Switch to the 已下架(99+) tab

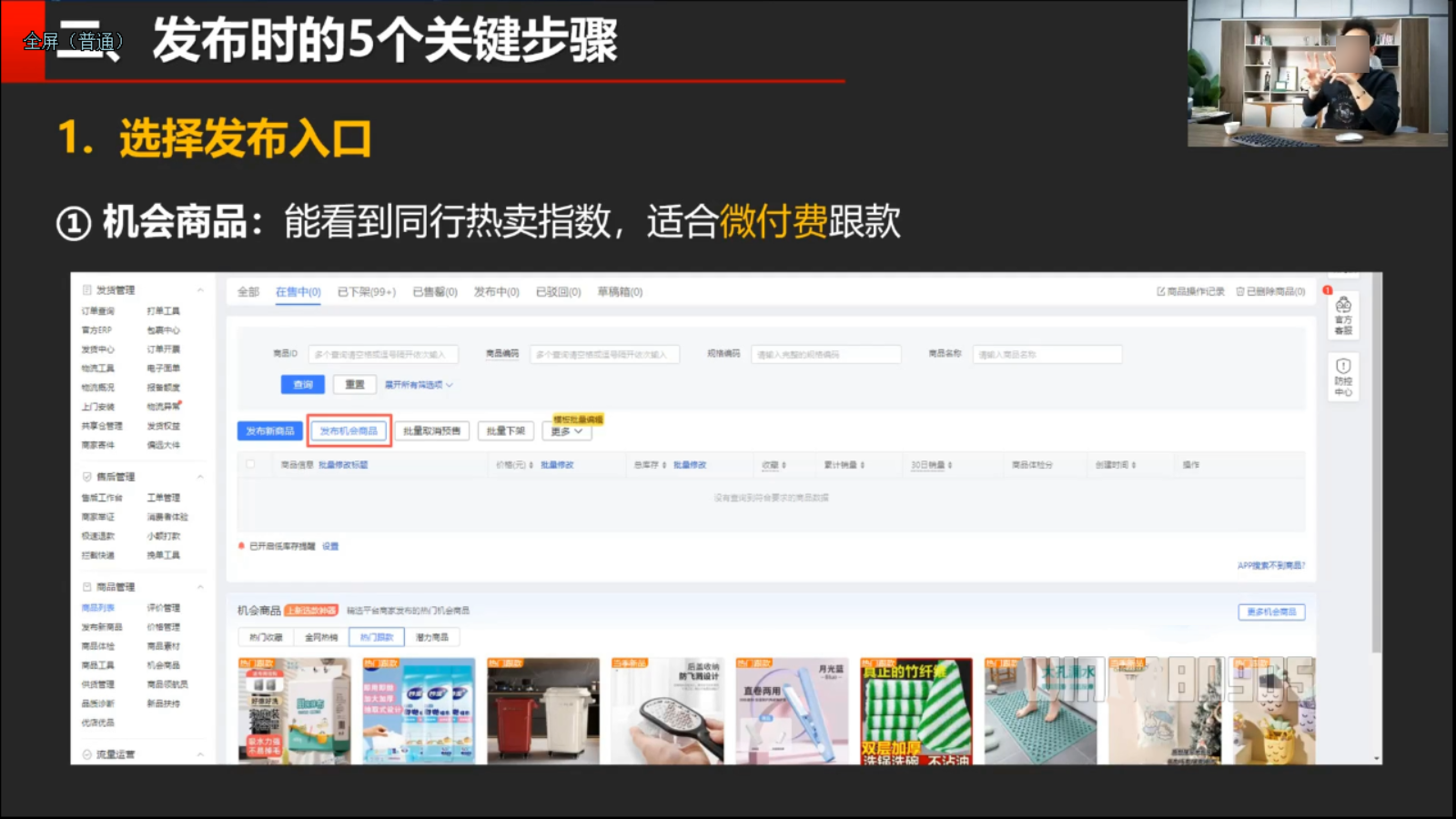click(366, 292)
